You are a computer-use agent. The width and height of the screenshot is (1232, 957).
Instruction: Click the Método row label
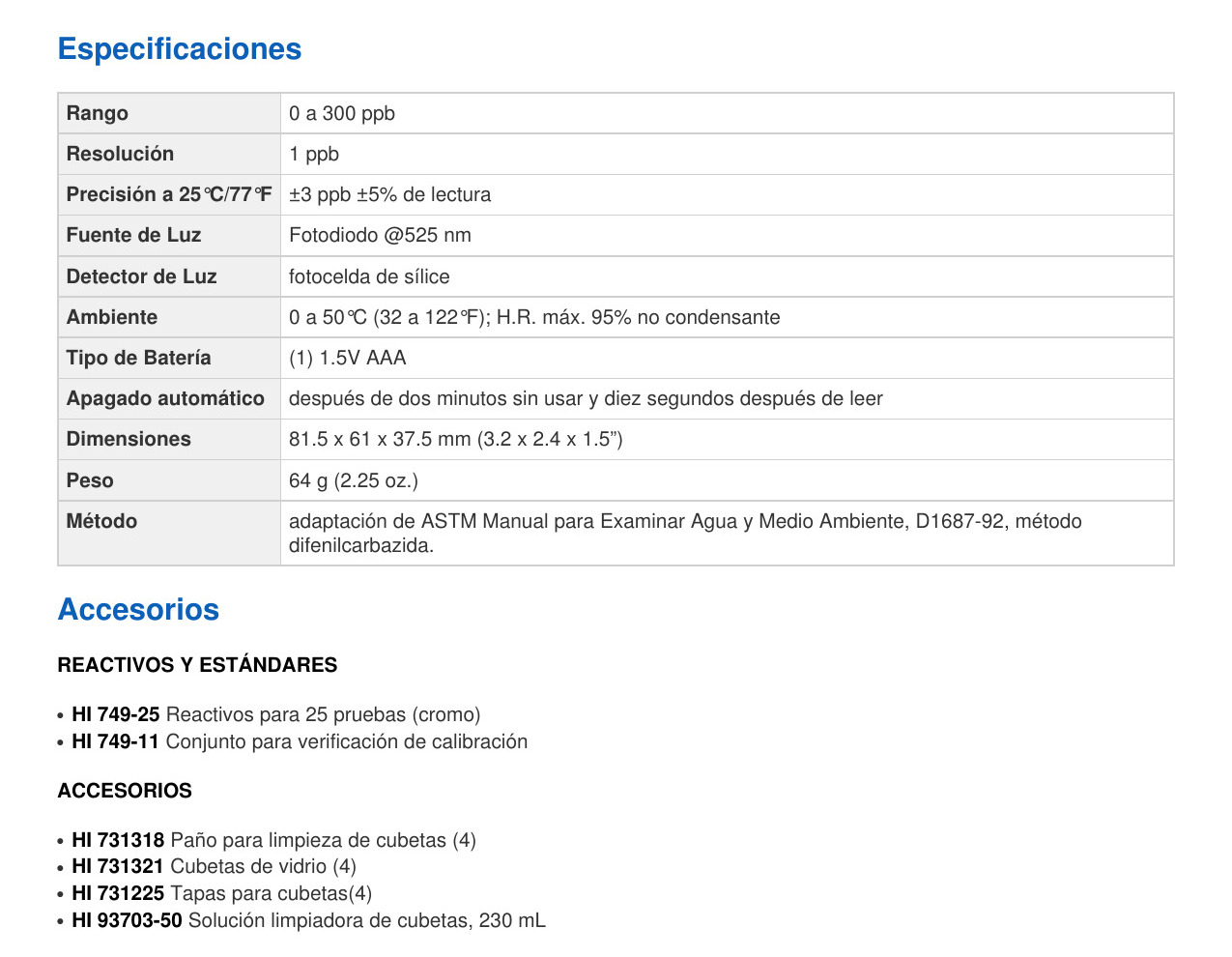[101, 521]
